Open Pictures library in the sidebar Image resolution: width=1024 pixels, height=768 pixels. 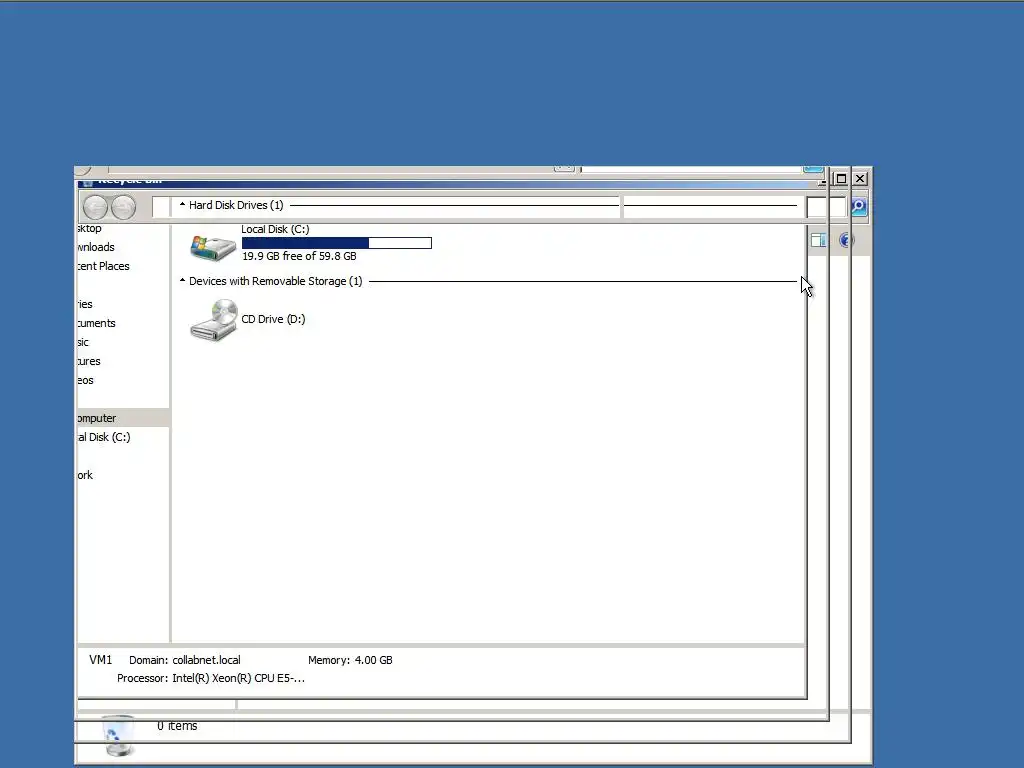(89, 360)
